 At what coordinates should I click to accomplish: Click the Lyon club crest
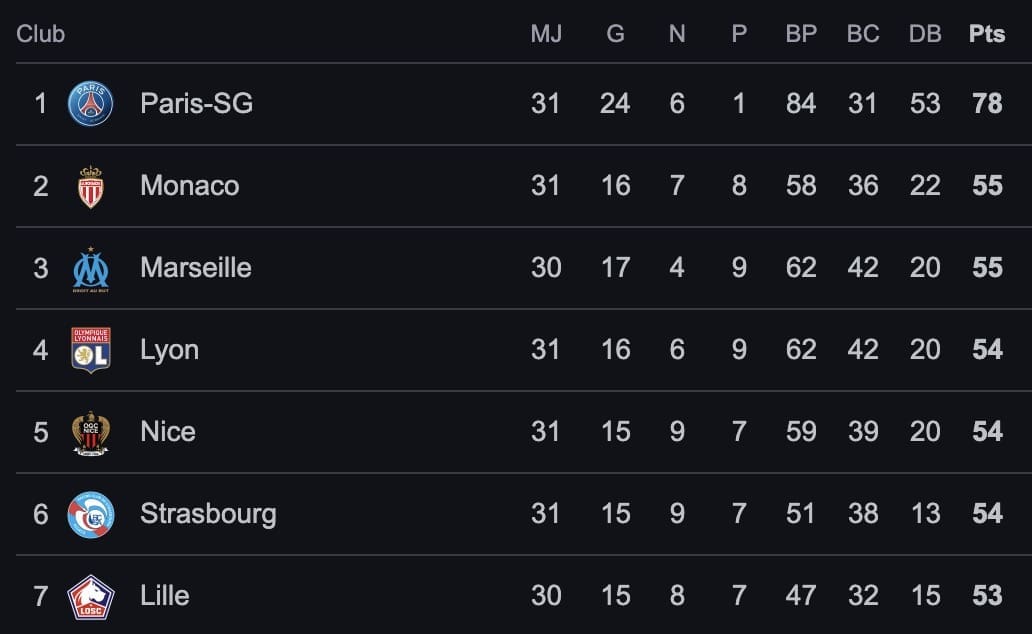coord(90,351)
